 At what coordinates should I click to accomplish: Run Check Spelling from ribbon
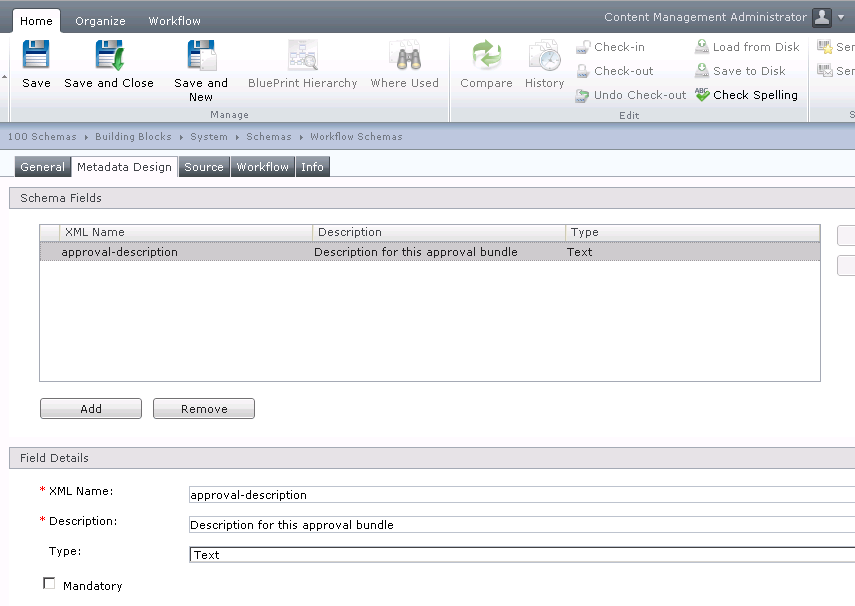(x=746, y=95)
